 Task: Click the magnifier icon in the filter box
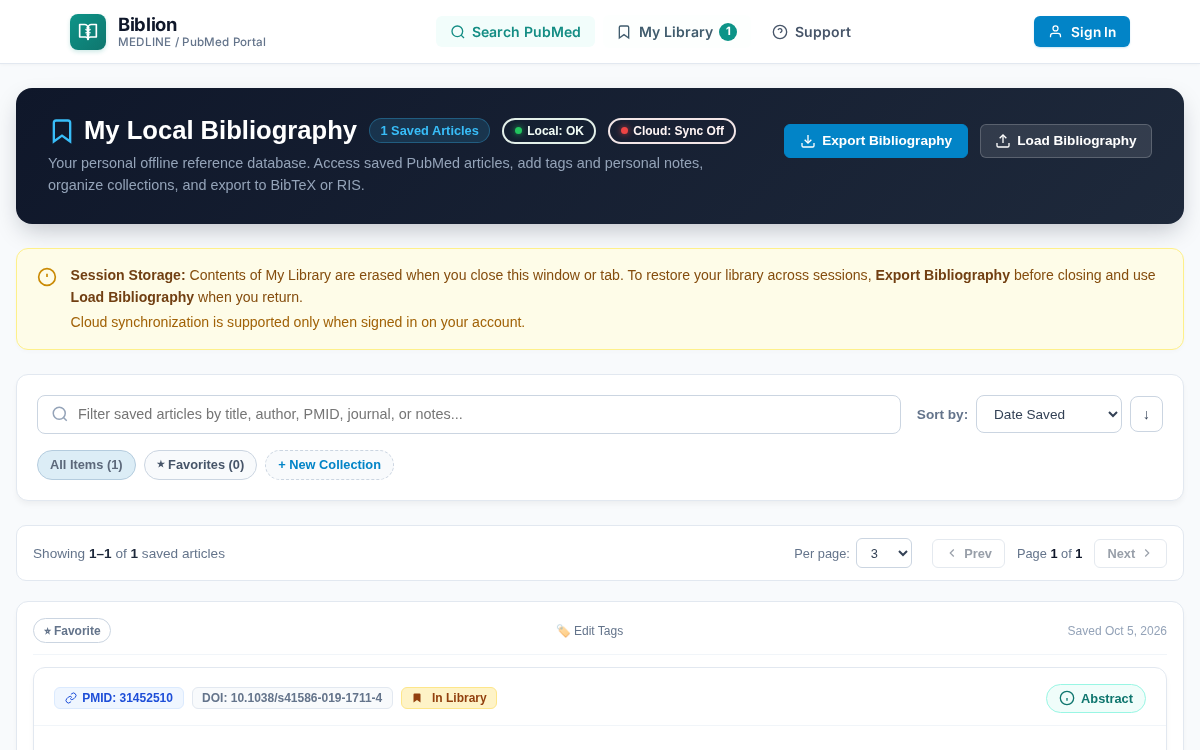pos(60,414)
